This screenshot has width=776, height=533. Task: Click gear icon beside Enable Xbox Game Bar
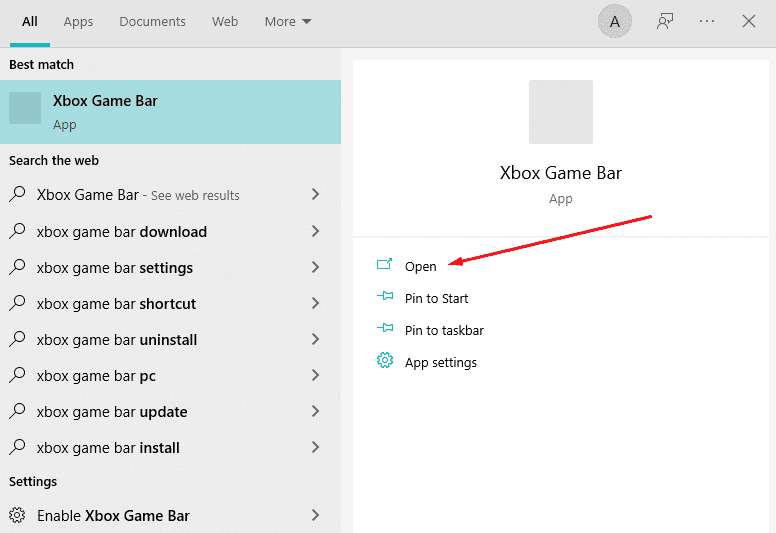[17, 515]
